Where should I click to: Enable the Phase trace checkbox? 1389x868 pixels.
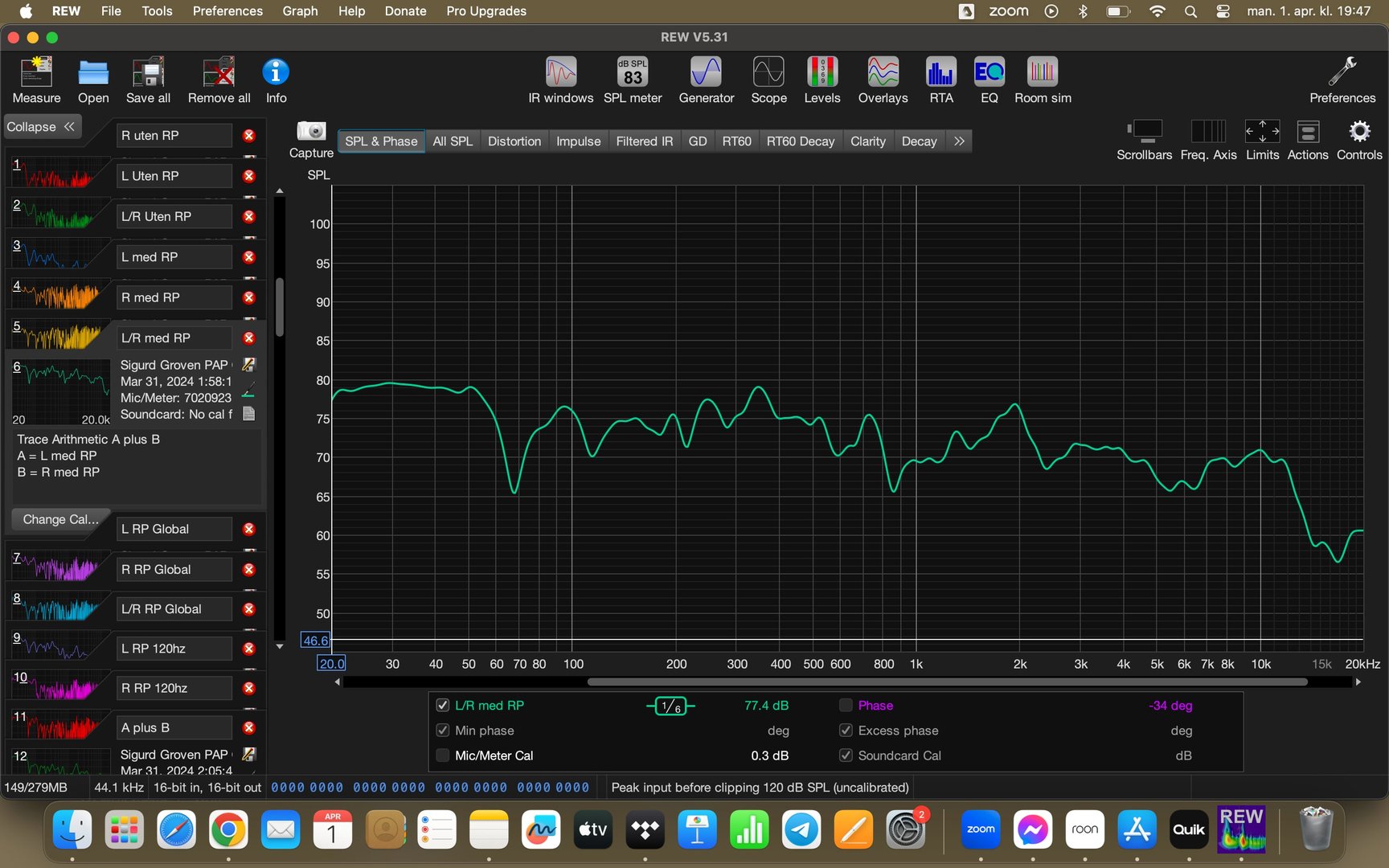[x=846, y=706]
